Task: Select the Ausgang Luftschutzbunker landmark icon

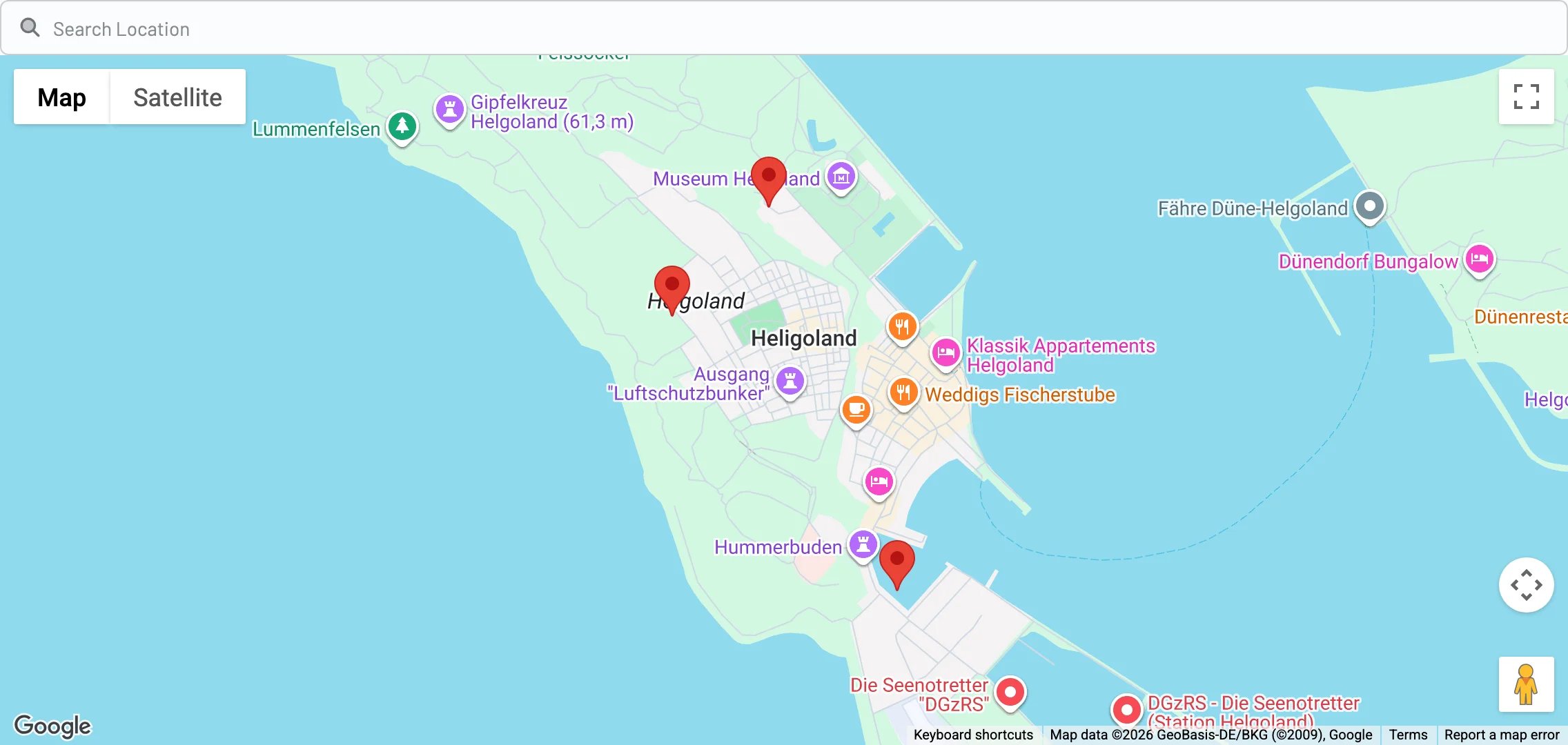Action: (x=790, y=381)
